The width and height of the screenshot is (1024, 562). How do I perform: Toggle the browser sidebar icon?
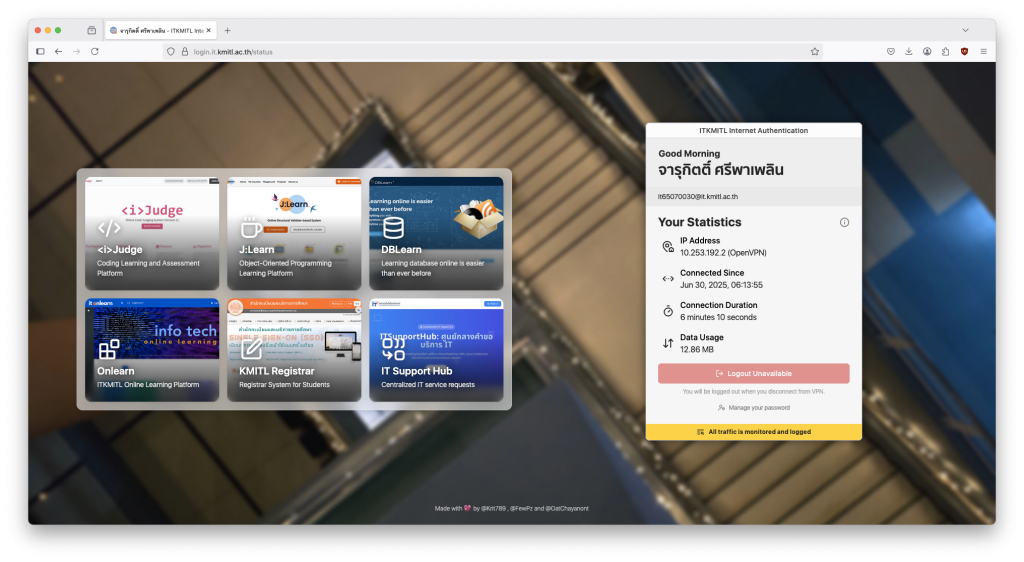click(40, 52)
